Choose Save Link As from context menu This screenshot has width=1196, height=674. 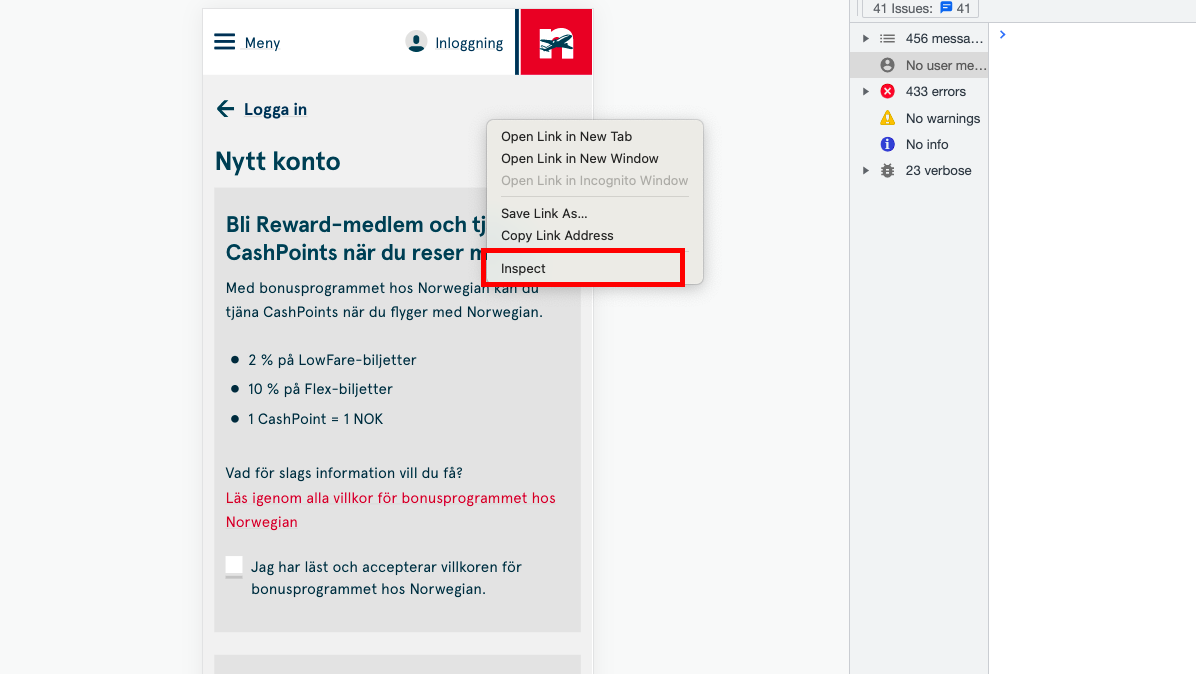(544, 213)
